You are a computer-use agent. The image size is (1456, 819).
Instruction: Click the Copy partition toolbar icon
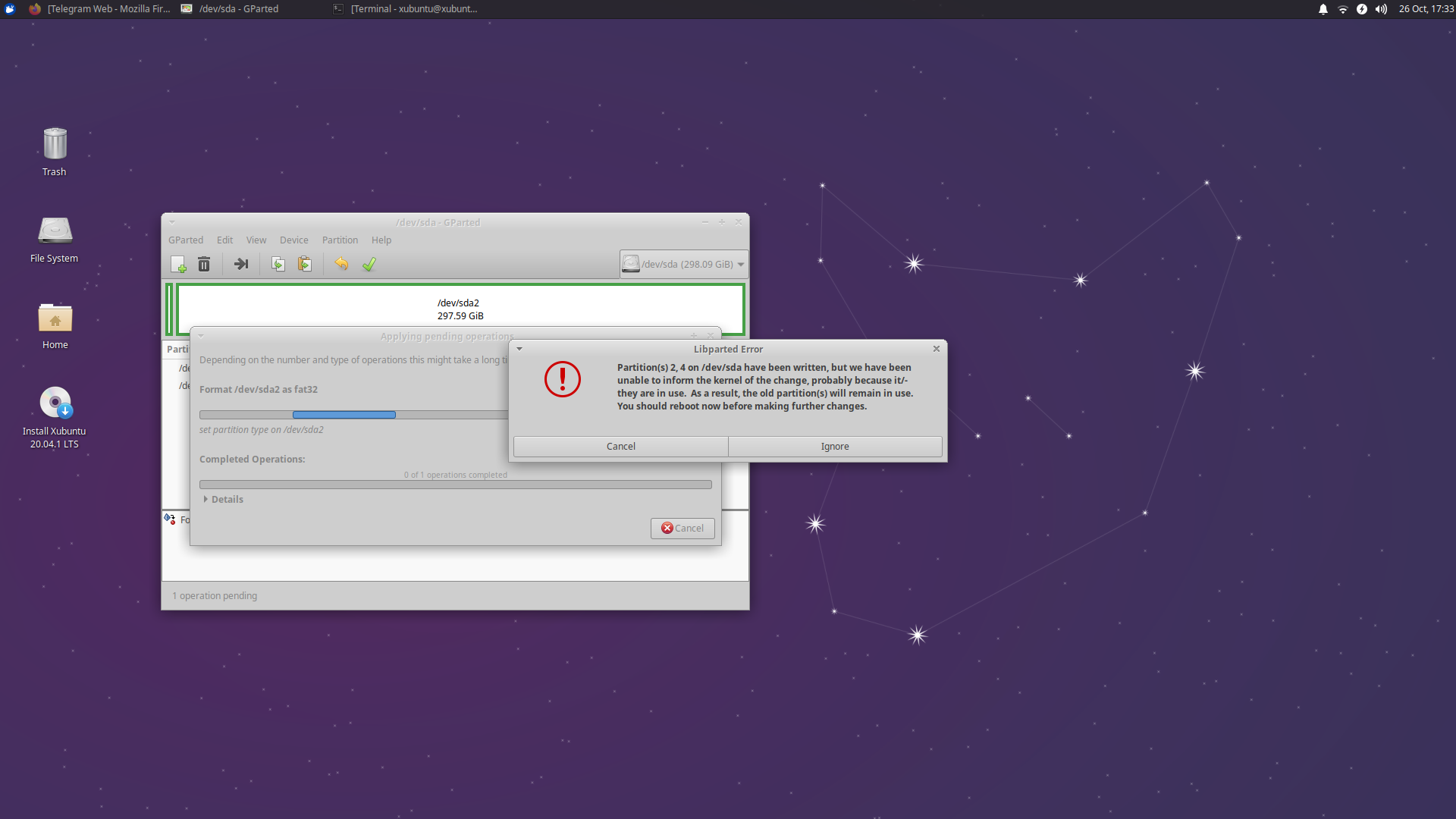tap(278, 264)
